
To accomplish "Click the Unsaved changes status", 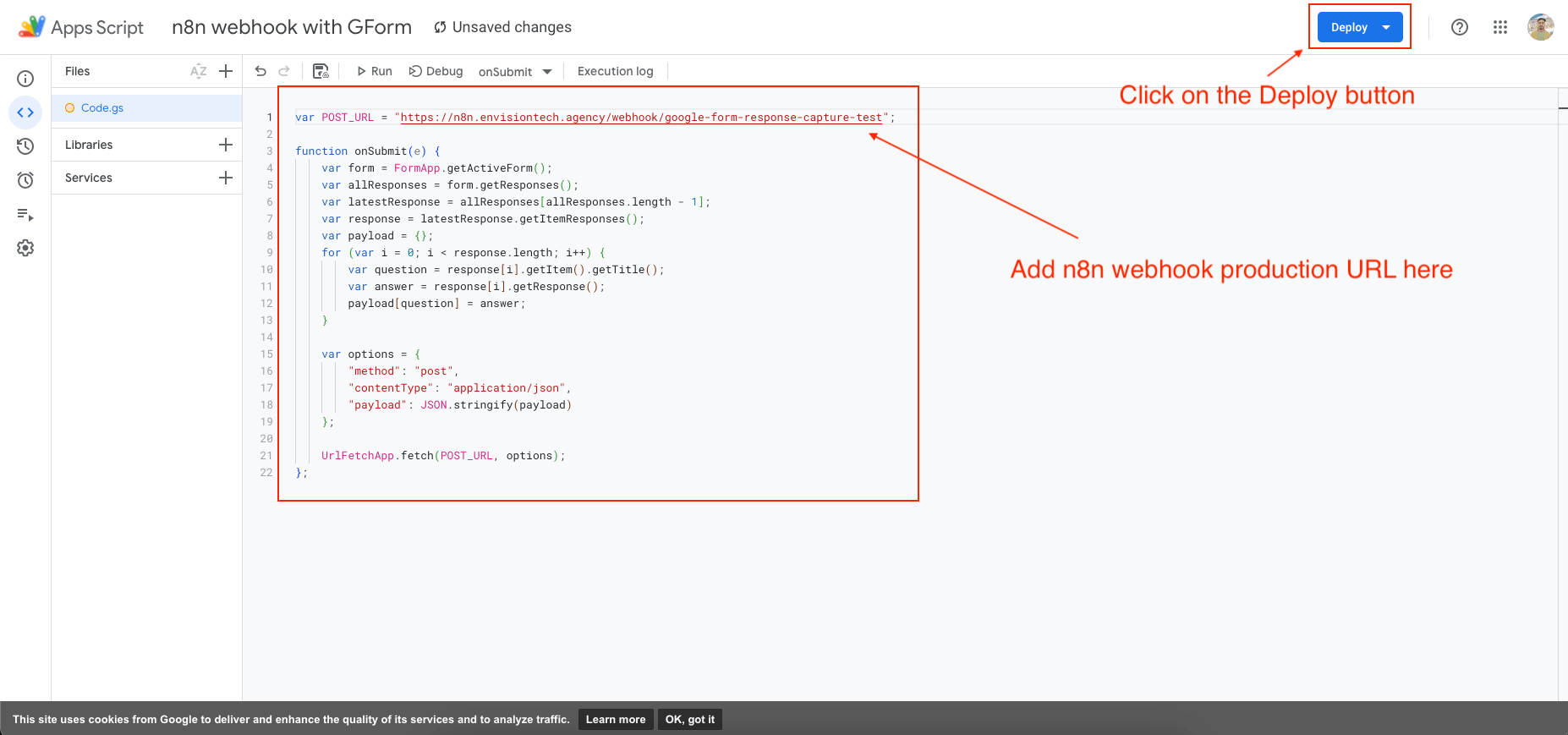I will click(502, 27).
